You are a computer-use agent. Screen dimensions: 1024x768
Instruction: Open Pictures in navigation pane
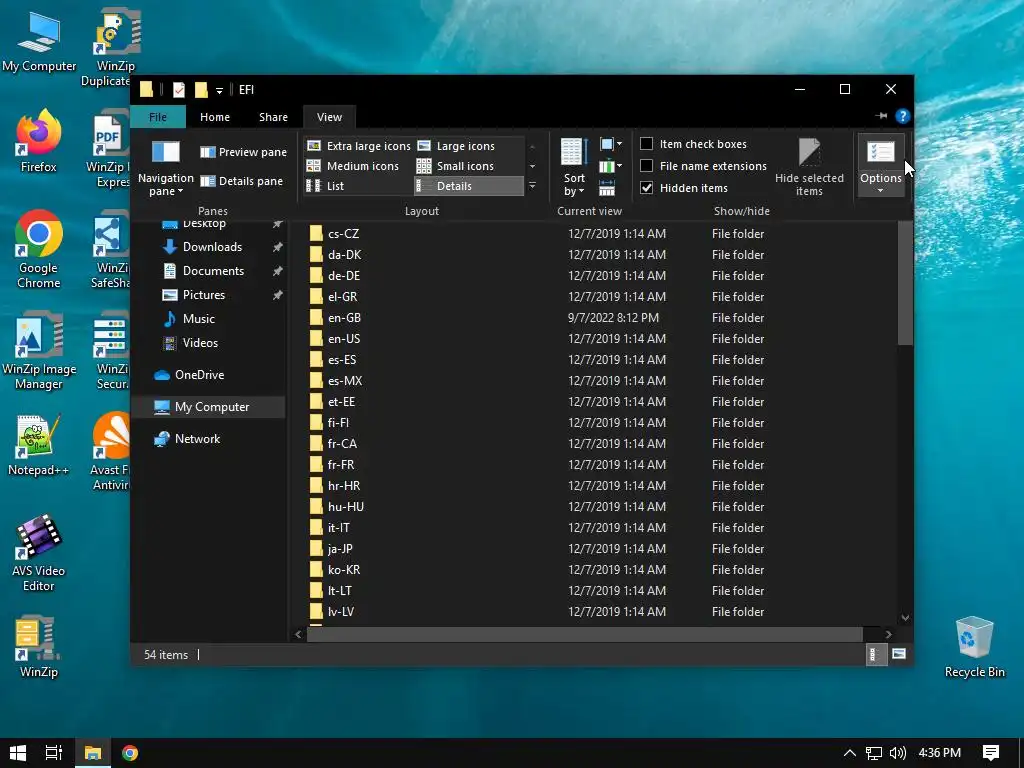pos(204,295)
